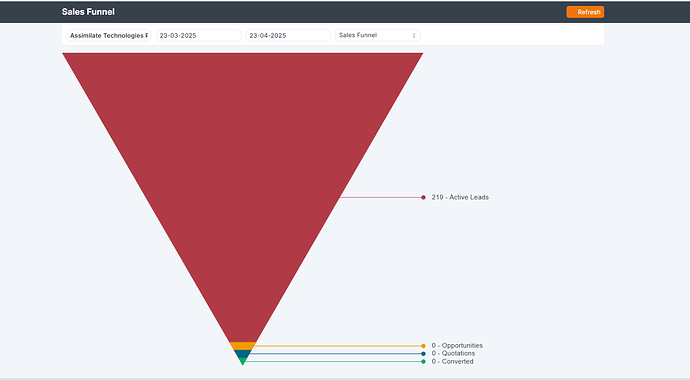Click the green Converted funnel tip
The image size is (690, 380).
pyautogui.click(x=242, y=361)
